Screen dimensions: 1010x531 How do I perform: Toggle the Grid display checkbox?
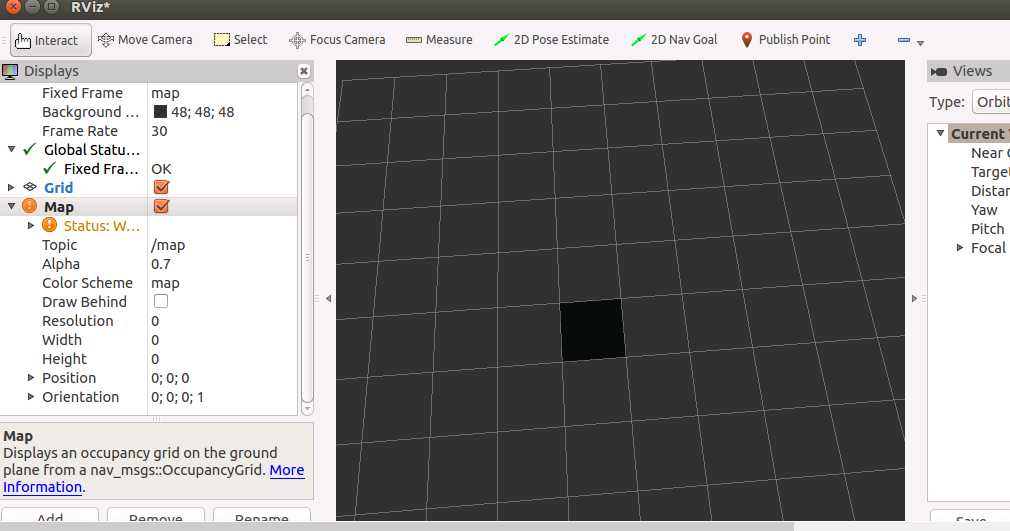(x=161, y=188)
